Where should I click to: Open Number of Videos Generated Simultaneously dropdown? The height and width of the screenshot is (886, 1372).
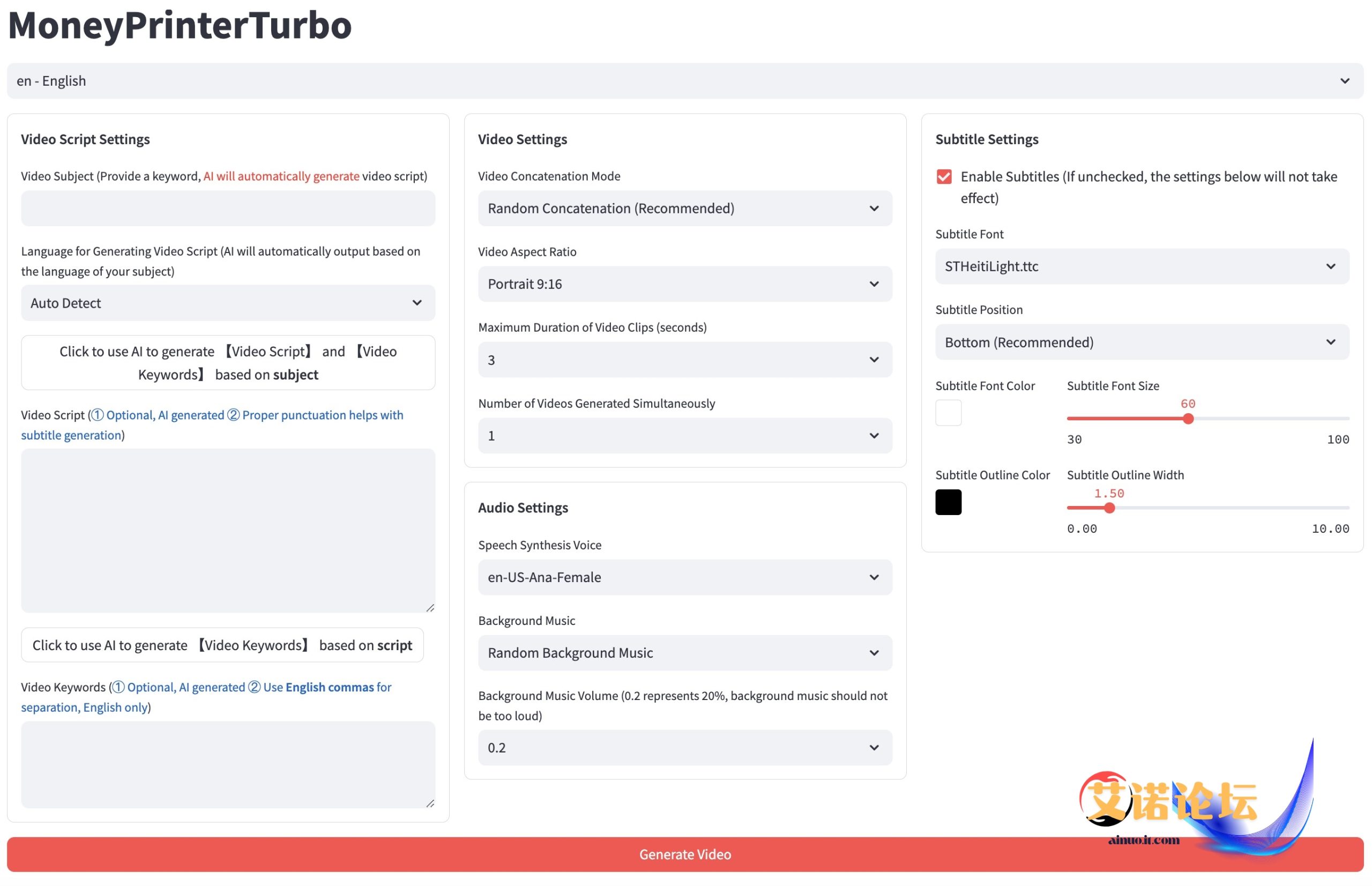point(685,436)
